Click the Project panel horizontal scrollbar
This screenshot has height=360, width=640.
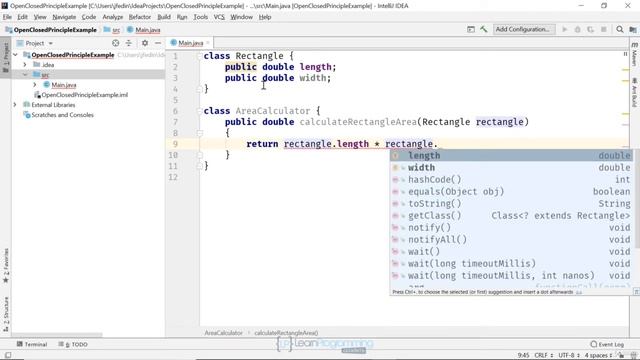click(56, 335)
